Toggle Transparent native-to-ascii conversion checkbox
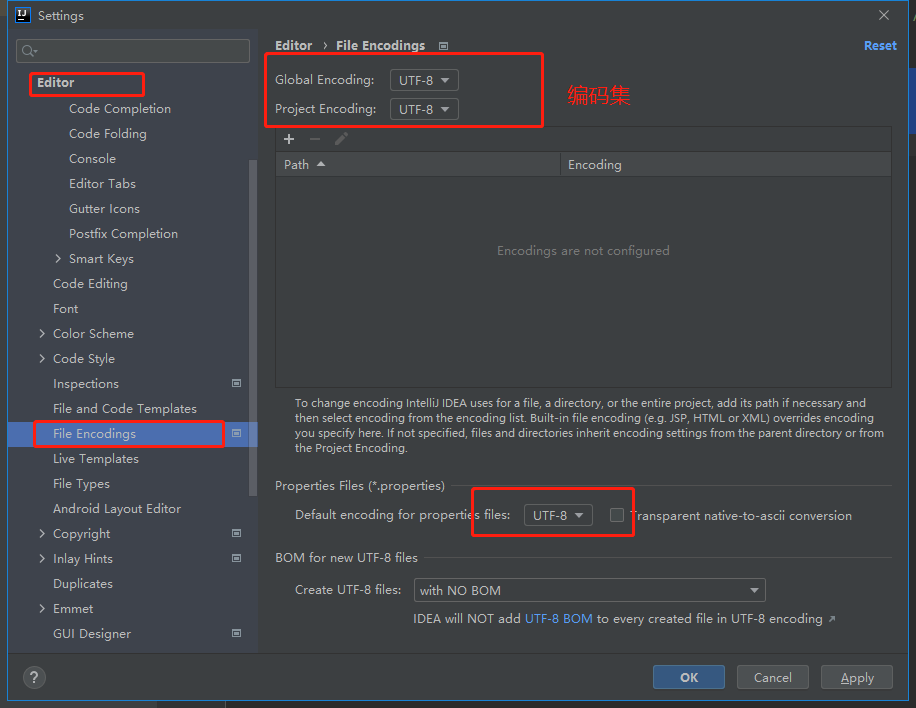Viewport: 916px width, 708px height. [x=617, y=515]
